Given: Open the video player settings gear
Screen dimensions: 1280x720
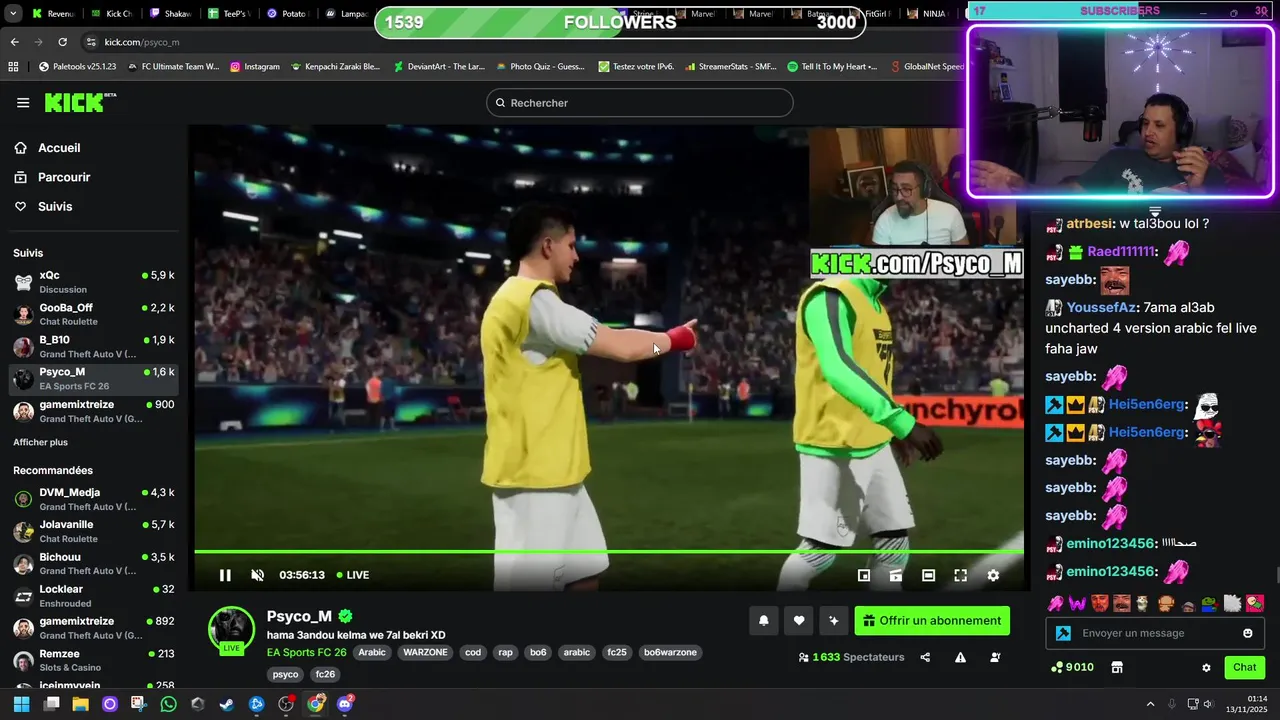Looking at the screenshot, I should [x=993, y=575].
